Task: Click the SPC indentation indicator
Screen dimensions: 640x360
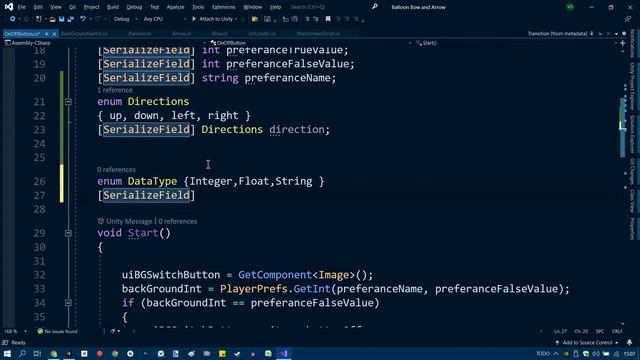Action: click(x=600, y=331)
